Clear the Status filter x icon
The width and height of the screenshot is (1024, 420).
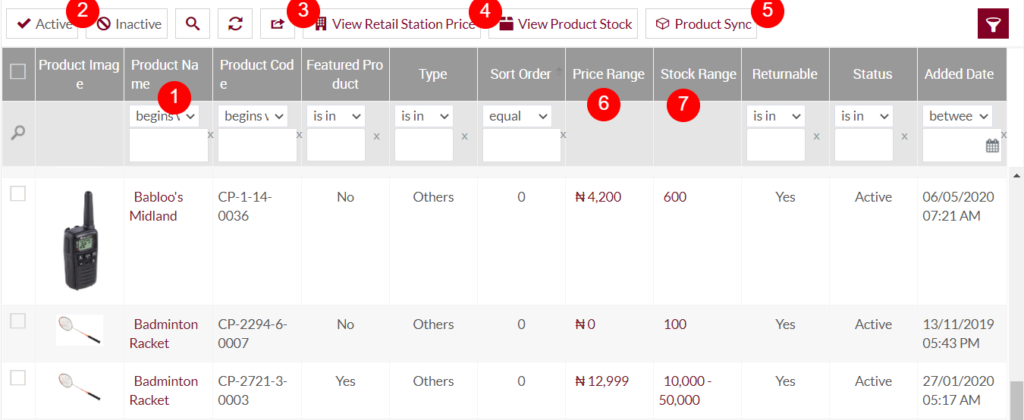point(904,135)
